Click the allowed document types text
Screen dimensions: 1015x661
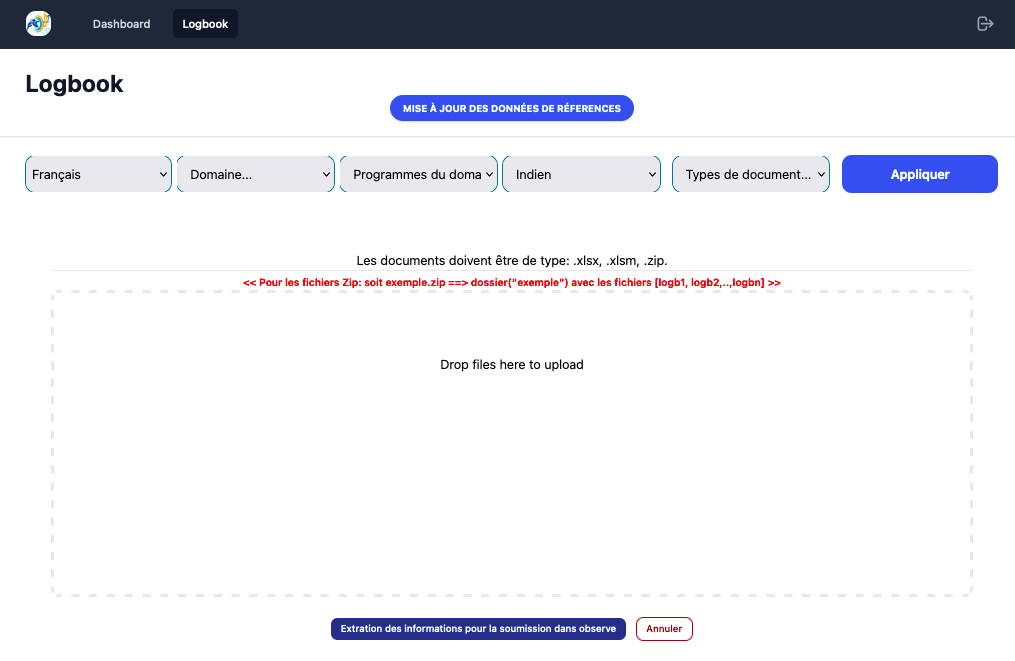coord(511,260)
